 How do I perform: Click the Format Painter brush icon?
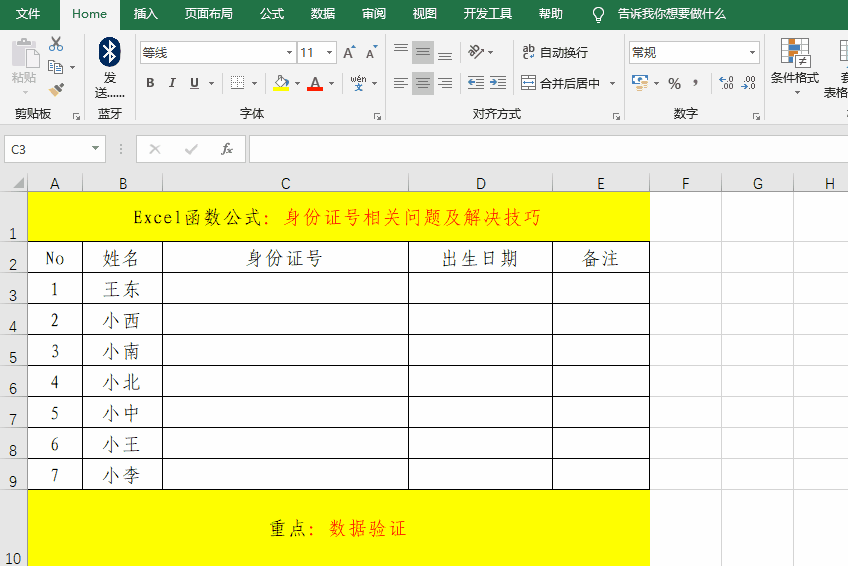[55, 89]
